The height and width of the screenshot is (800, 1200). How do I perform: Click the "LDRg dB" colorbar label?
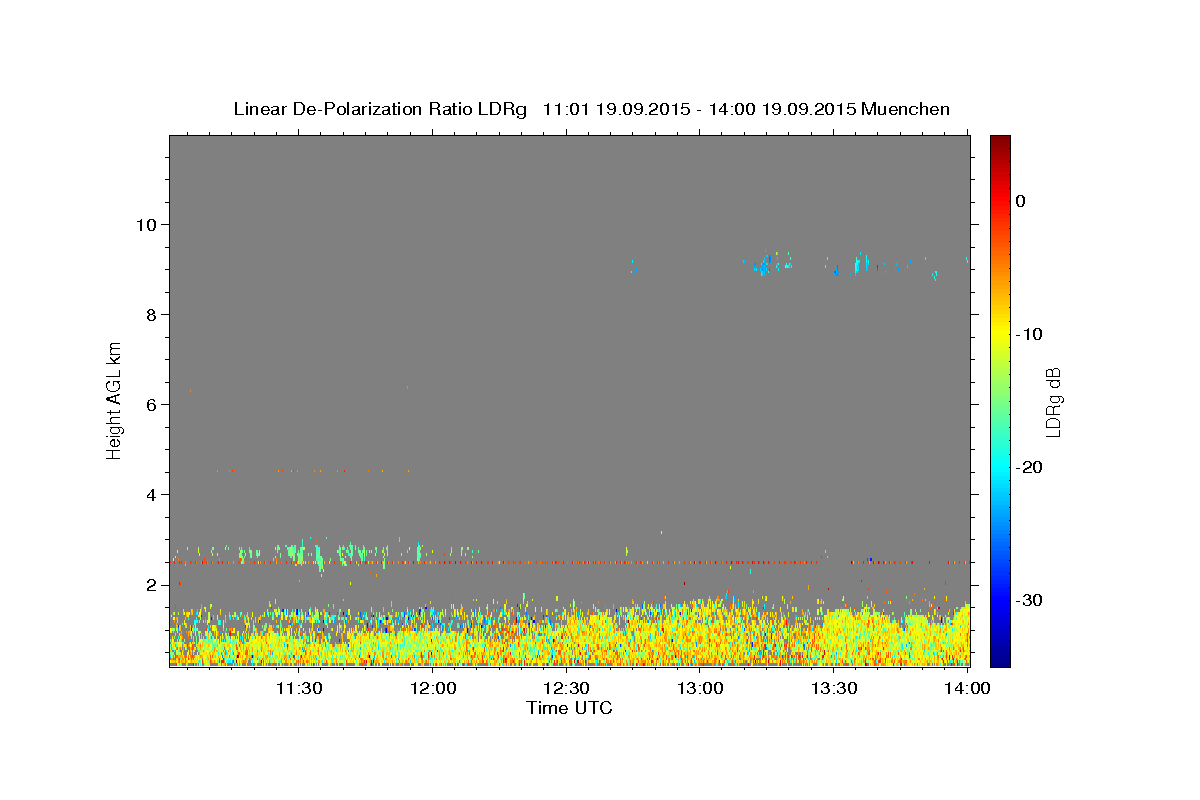click(1052, 401)
